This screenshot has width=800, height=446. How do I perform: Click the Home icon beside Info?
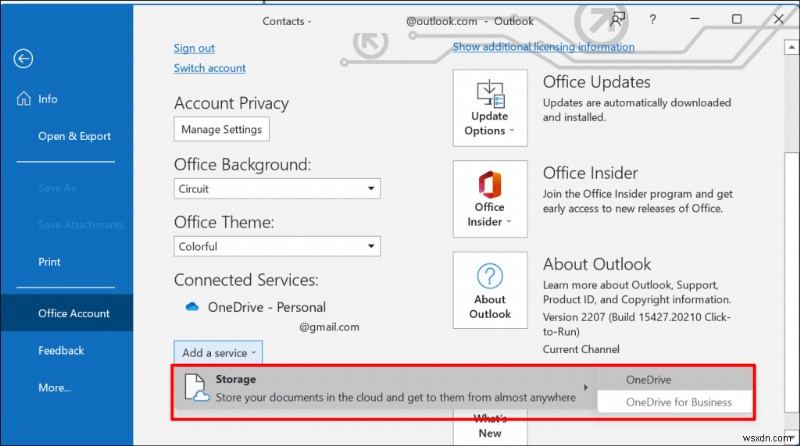coord(23,98)
